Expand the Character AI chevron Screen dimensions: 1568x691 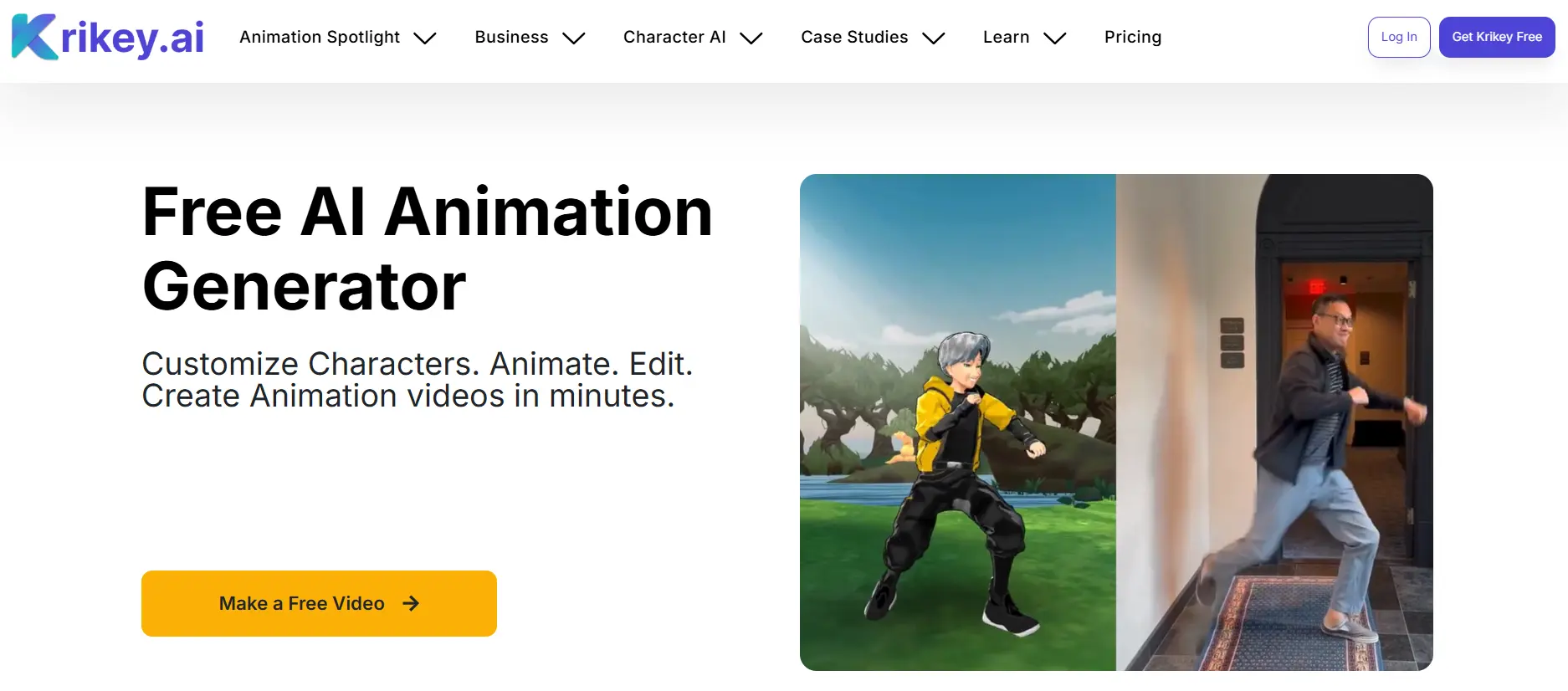pos(751,38)
